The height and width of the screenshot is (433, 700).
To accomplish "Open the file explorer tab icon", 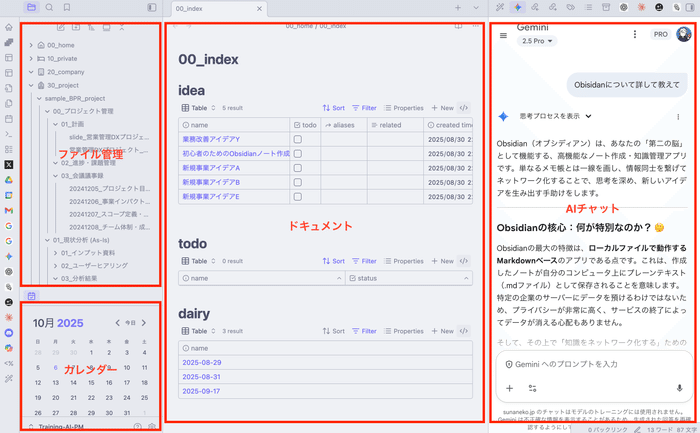I will 31,7.
